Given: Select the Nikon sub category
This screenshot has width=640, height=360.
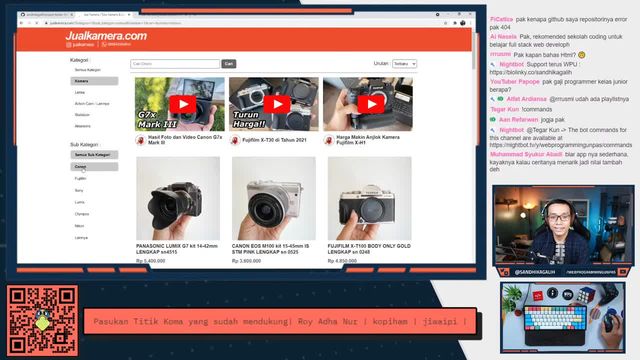Looking at the screenshot, I should tap(80, 226).
